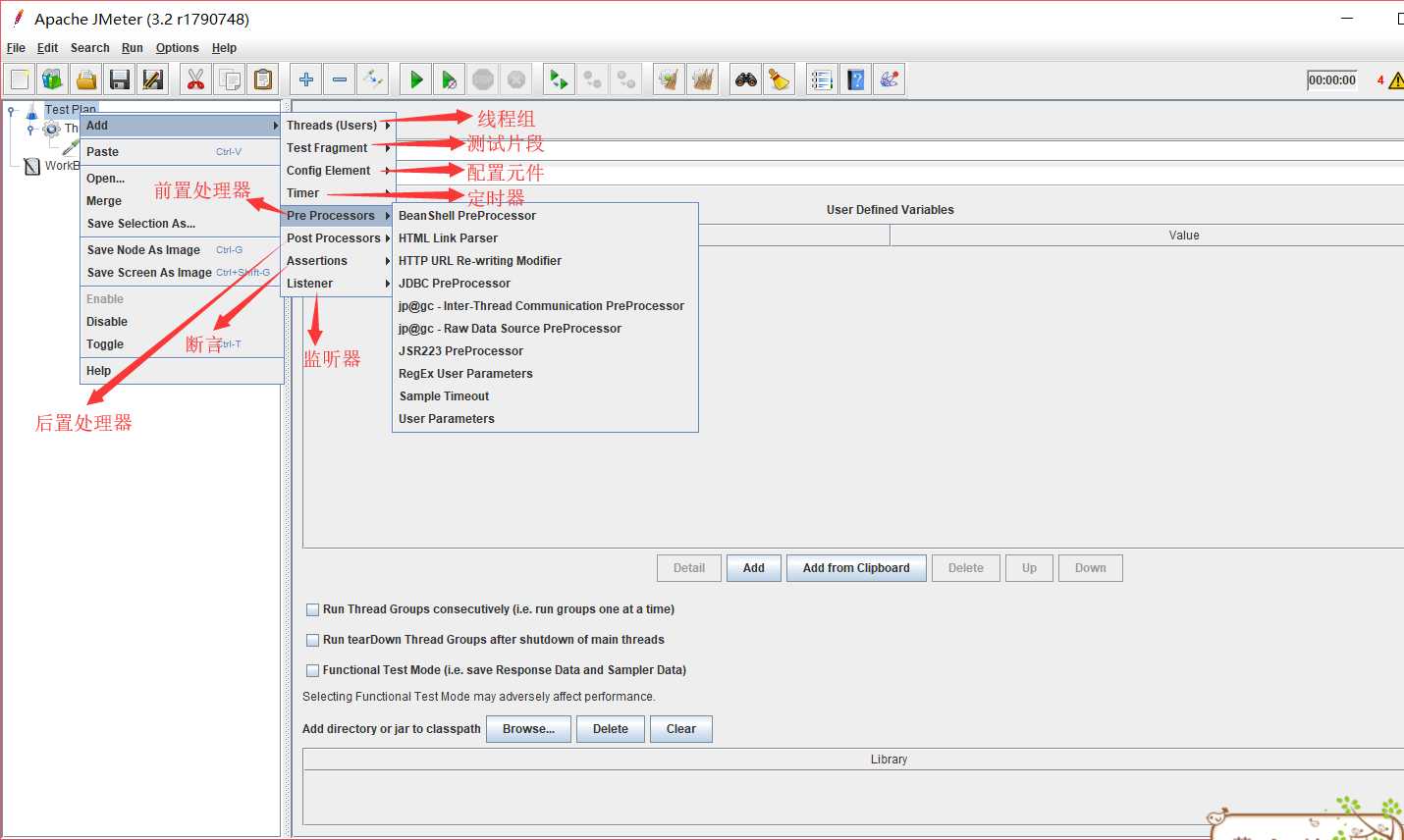Open the Add submenu in context menu

coord(182,126)
